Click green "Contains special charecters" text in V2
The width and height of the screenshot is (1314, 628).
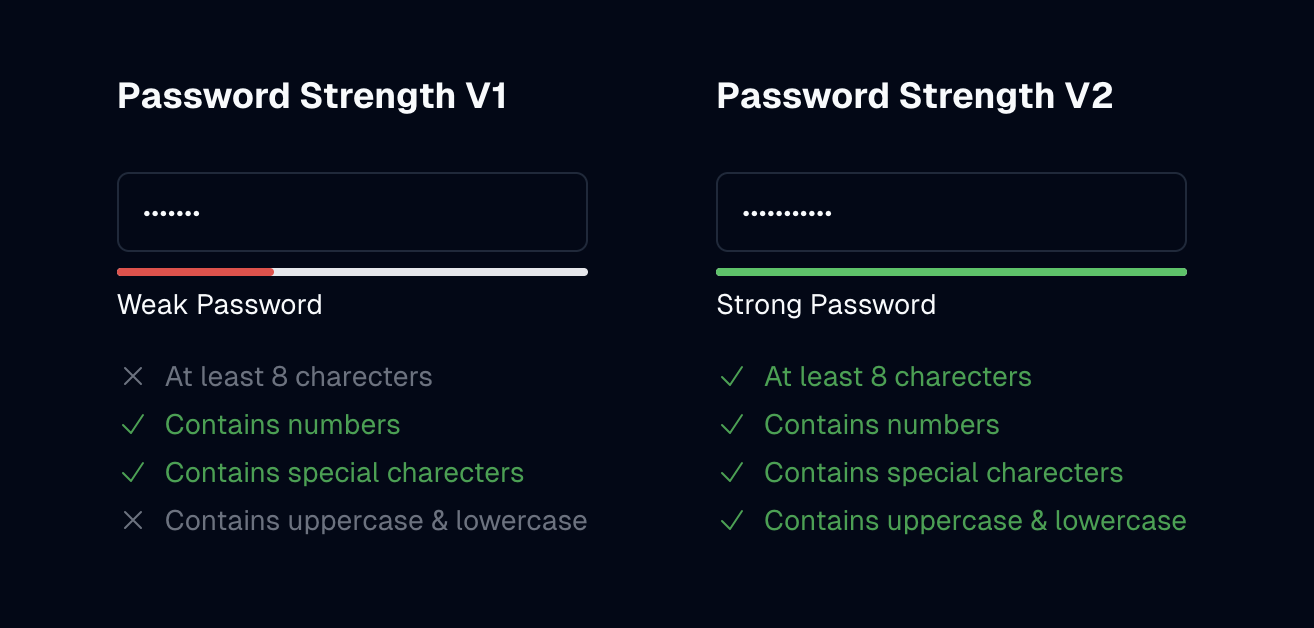pos(944,473)
